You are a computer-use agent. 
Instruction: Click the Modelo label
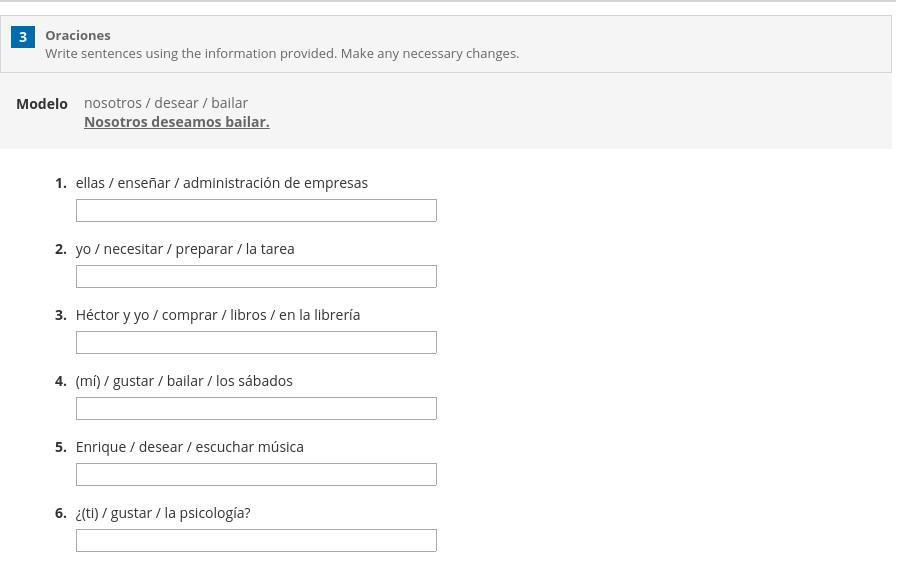42,104
